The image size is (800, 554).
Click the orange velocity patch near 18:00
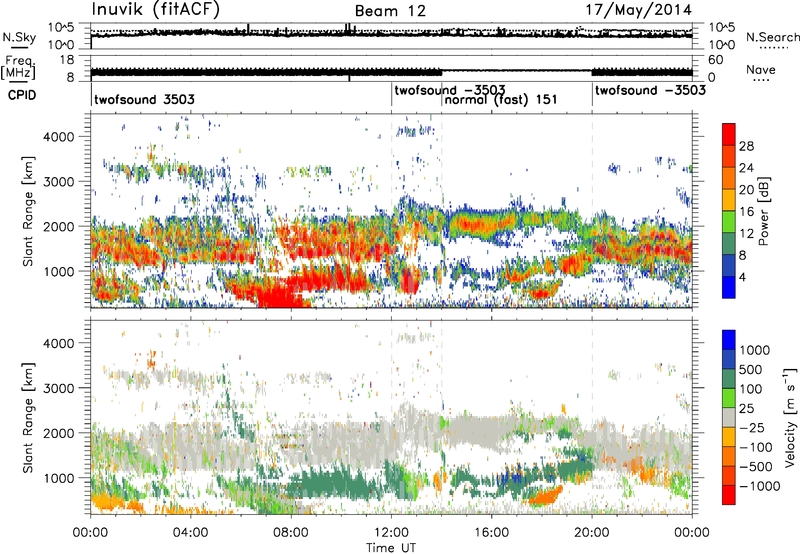tap(544, 495)
